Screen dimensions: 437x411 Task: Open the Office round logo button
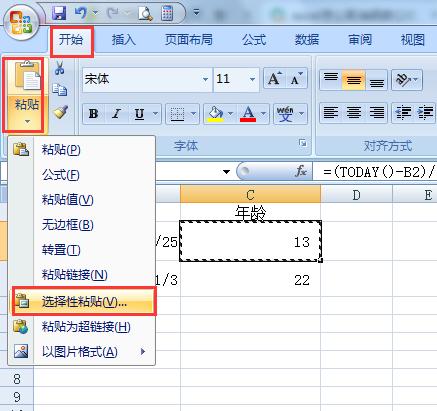pyautogui.click(x=21, y=23)
